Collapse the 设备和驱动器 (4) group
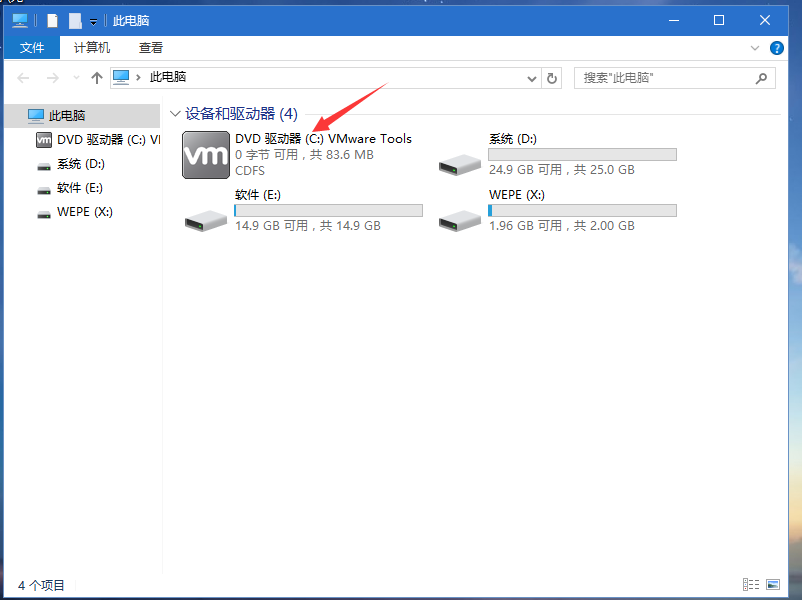The image size is (802, 600). (x=175, y=114)
